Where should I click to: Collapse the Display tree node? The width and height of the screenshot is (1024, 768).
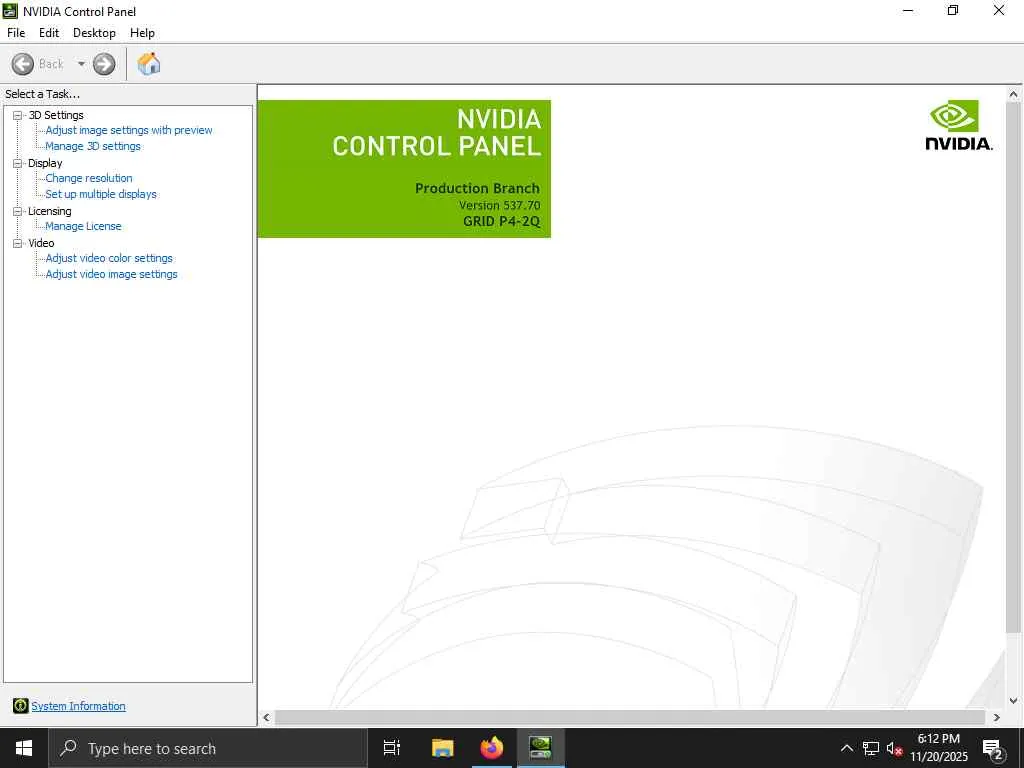18,163
